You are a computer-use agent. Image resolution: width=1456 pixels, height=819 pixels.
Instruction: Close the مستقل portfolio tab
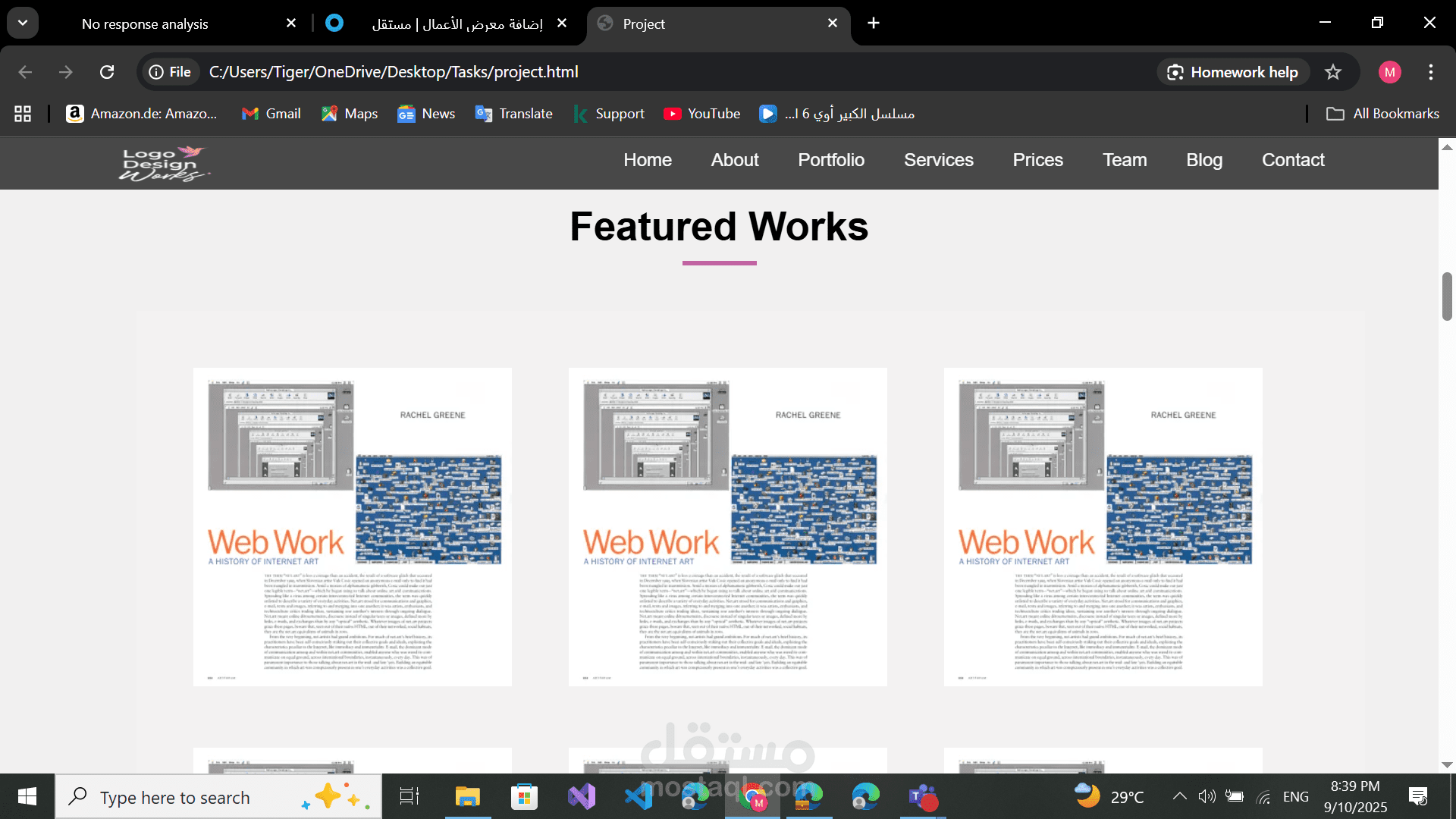(x=562, y=24)
